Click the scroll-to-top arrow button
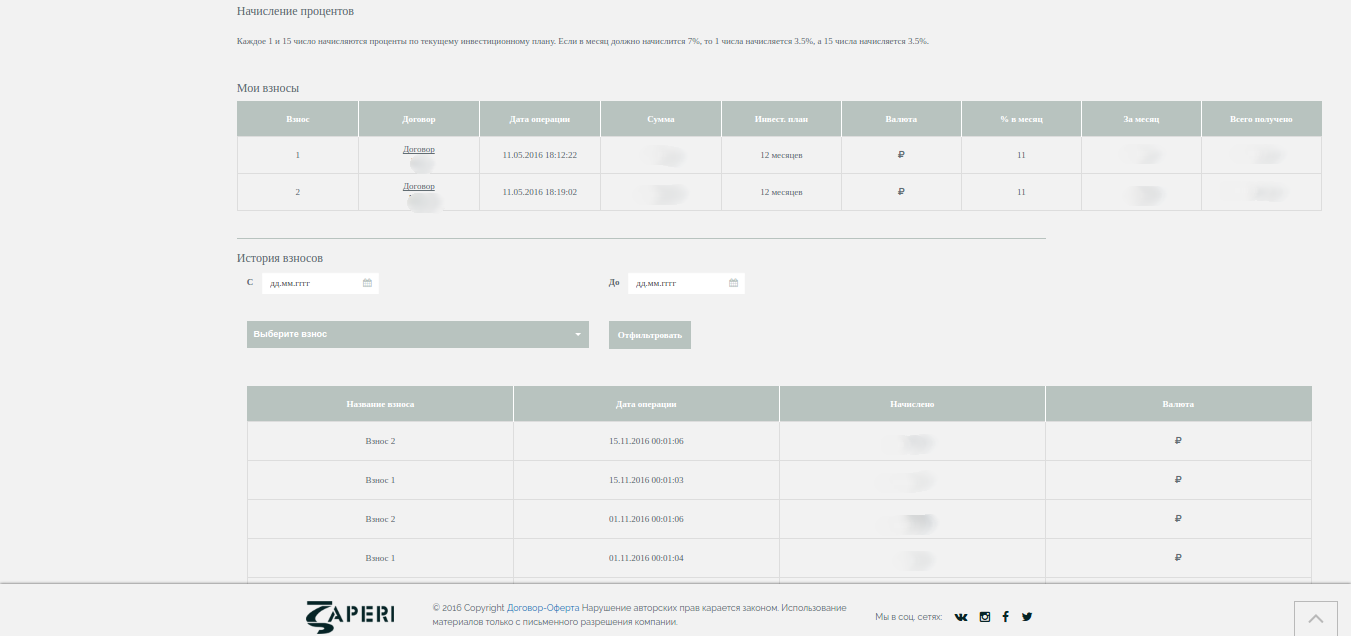Viewport: 1351px width, 636px height. click(x=1316, y=618)
